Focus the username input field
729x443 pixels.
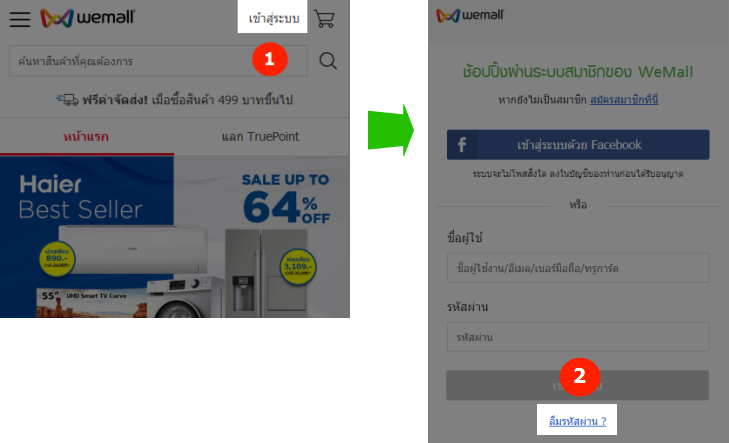[578, 268]
